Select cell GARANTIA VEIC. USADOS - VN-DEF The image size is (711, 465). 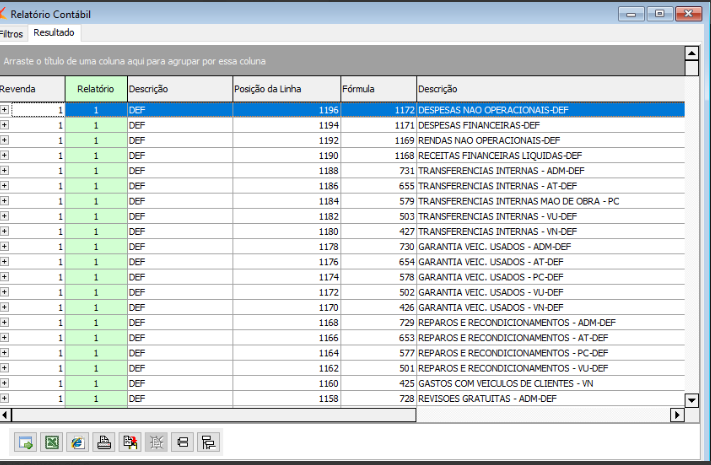pyautogui.click(x=550, y=308)
